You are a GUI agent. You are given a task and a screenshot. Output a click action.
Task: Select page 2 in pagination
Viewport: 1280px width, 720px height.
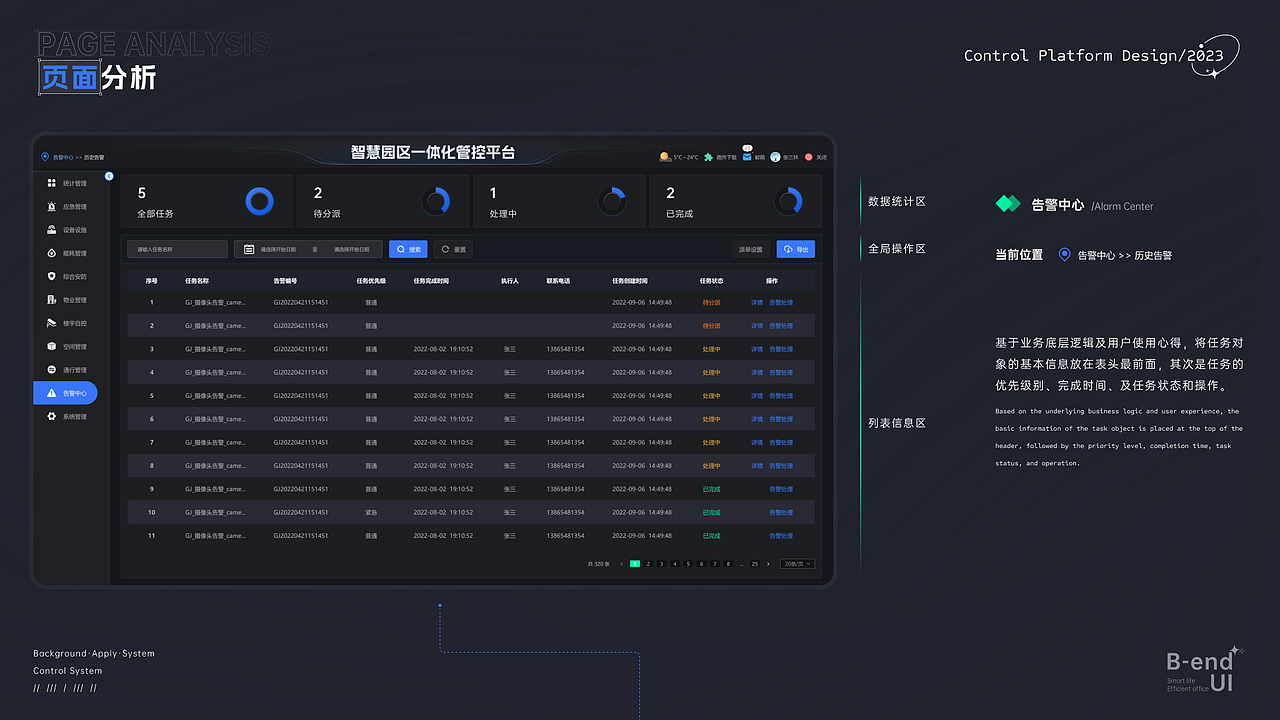pos(648,564)
